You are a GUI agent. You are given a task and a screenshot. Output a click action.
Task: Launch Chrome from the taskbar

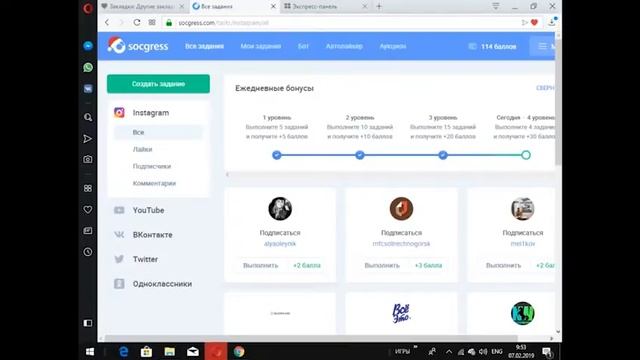[x=239, y=351]
